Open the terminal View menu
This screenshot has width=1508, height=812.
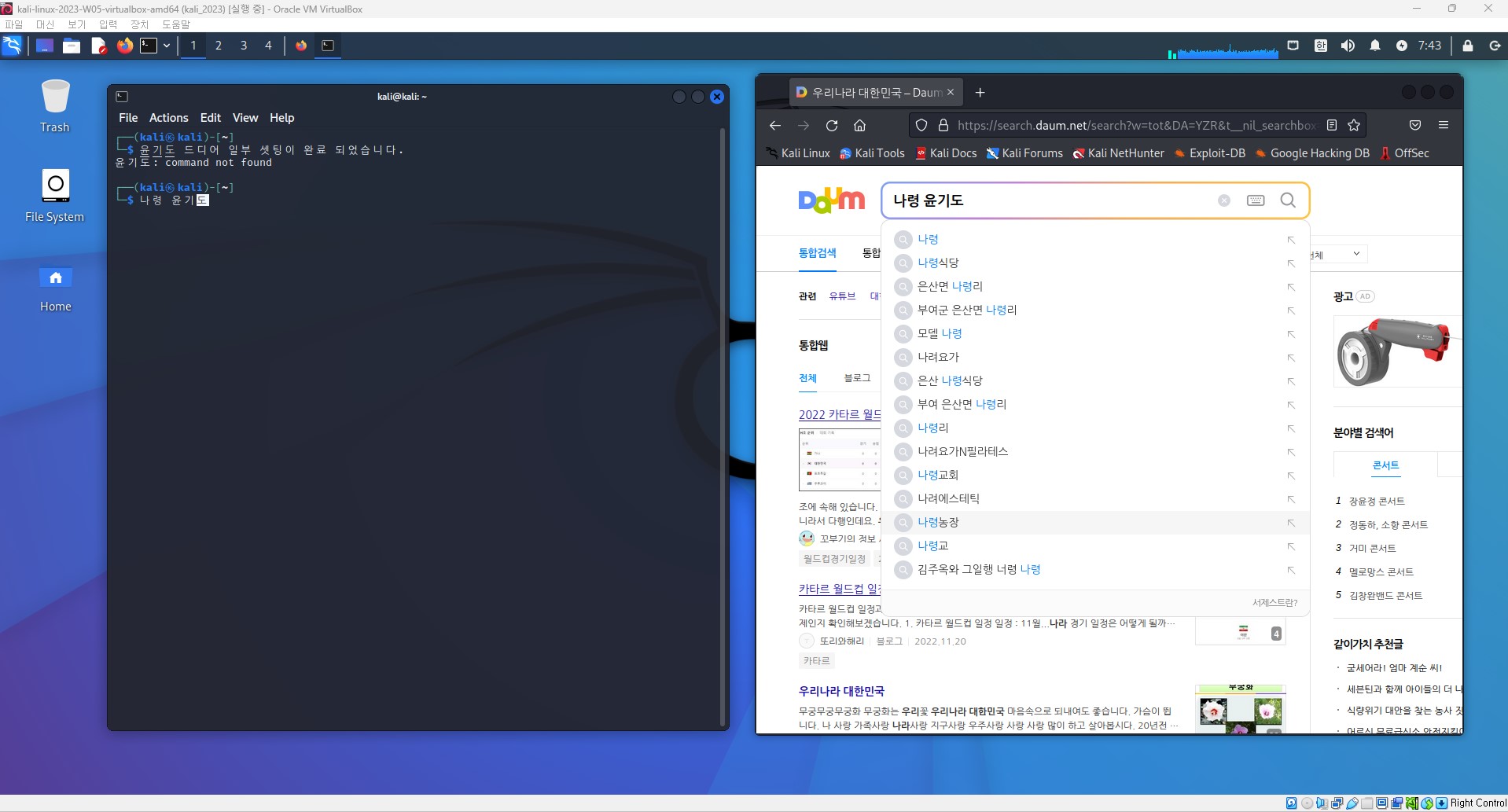coord(245,118)
